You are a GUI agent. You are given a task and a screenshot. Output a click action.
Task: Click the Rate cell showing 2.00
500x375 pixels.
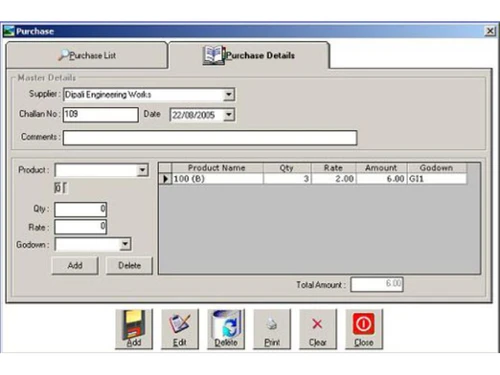tap(333, 179)
